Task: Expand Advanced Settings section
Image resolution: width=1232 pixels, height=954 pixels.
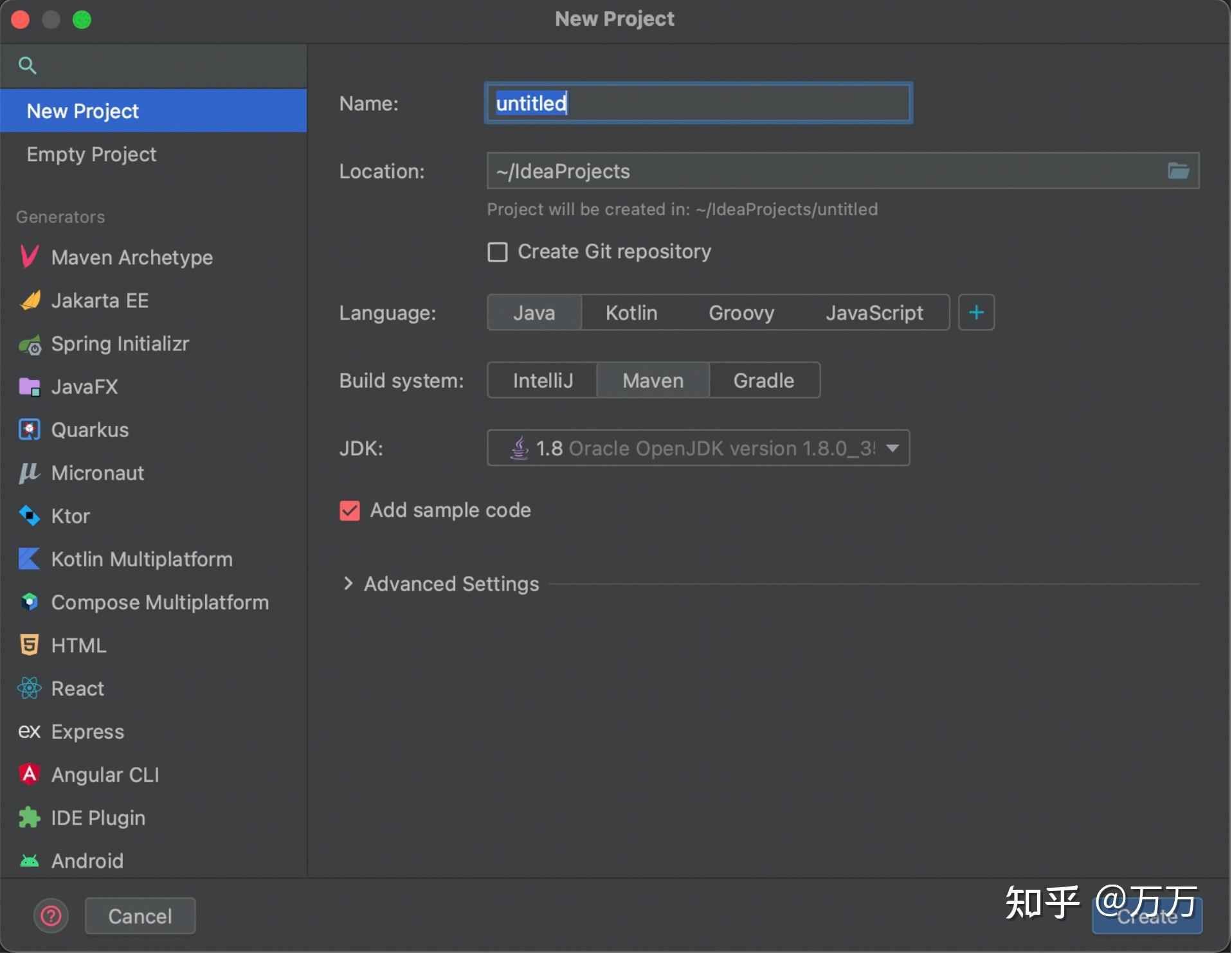Action: pyautogui.click(x=349, y=584)
